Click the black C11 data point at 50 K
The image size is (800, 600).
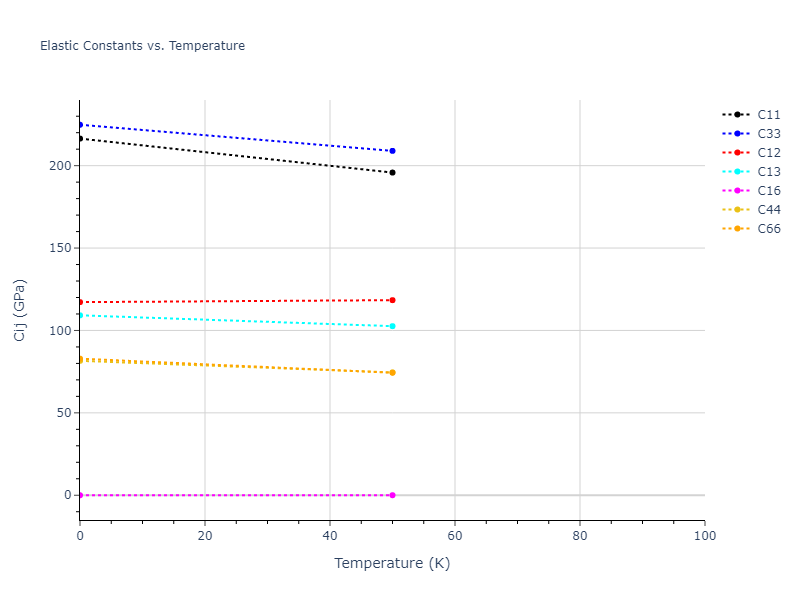tap(392, 172)
